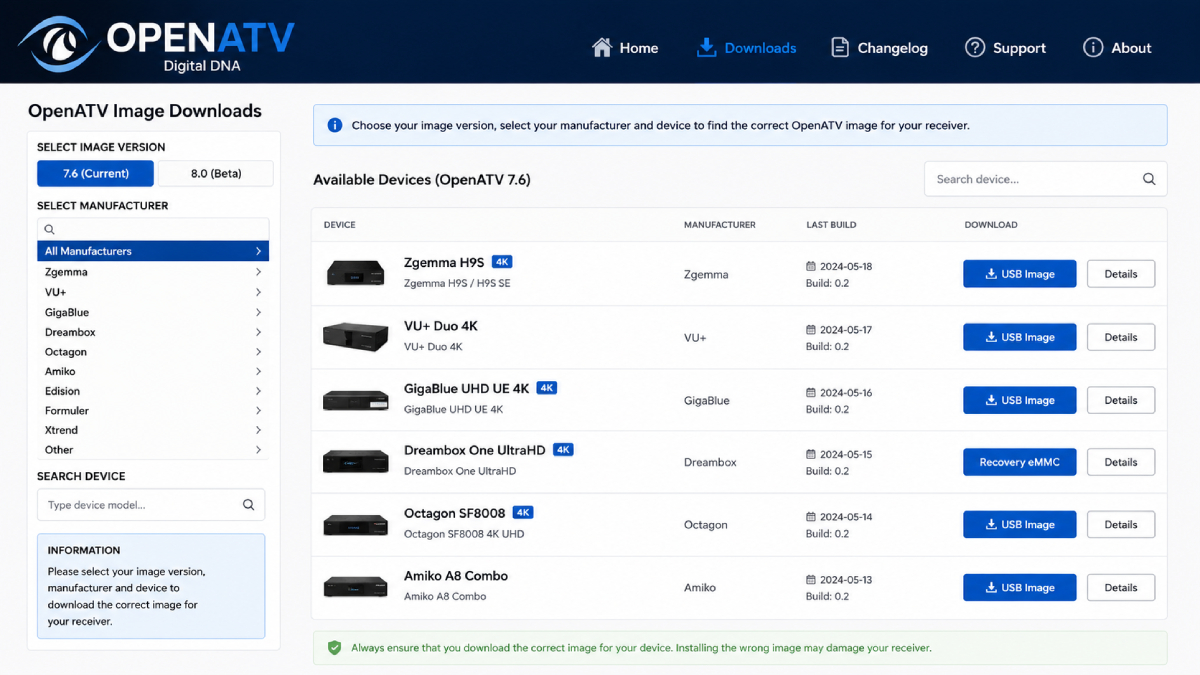Download USB Image for GigaBlue UHD UE 4K

point(1019,400)
